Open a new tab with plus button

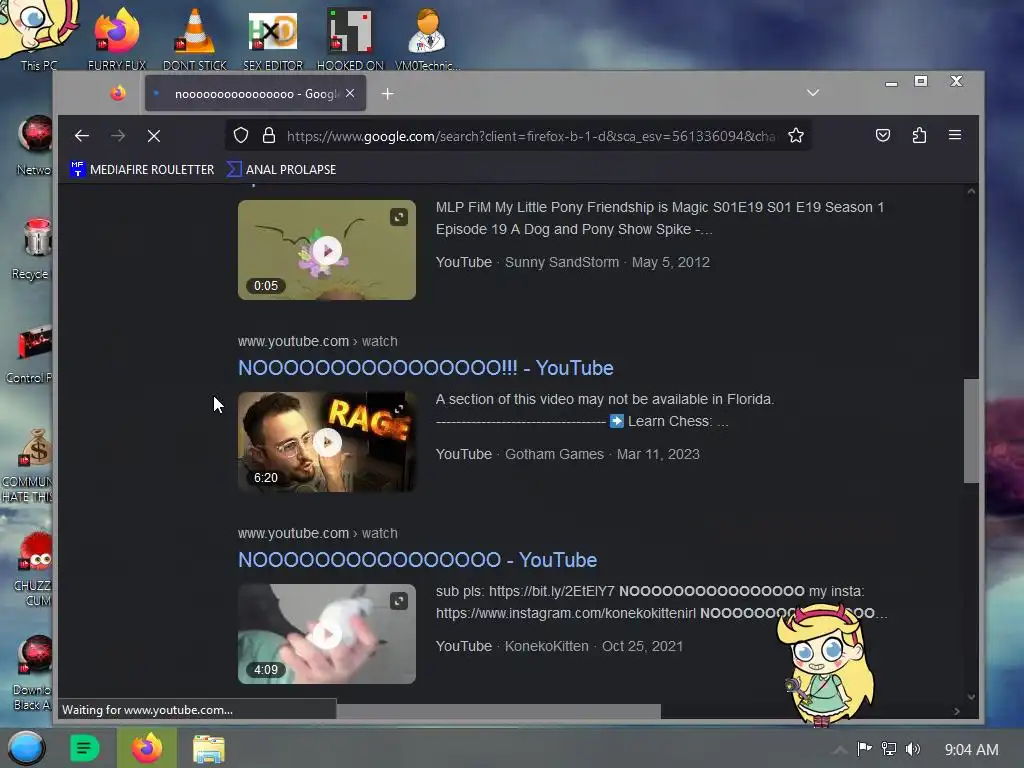click(x=387, y=94)
